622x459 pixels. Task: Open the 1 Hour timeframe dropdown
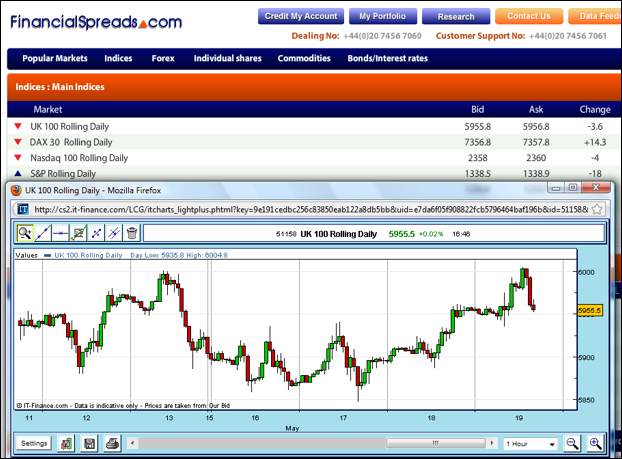(530, 444)
